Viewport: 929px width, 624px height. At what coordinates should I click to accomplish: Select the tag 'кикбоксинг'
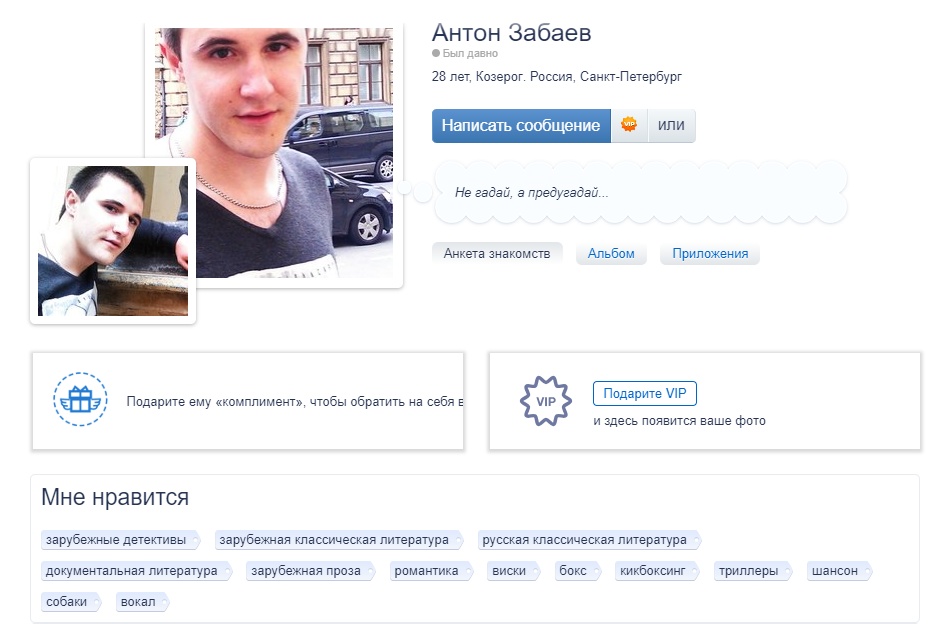pos(657,571)
